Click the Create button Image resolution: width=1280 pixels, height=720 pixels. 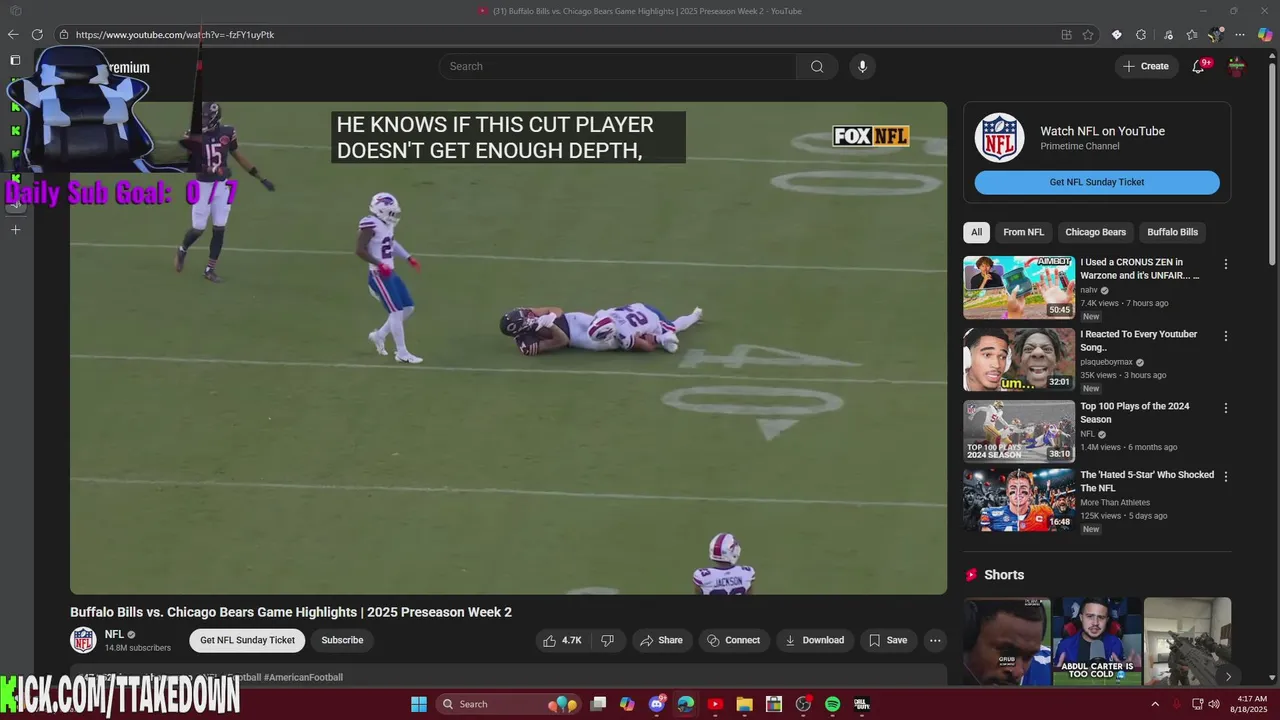(x=1146, y=66)
